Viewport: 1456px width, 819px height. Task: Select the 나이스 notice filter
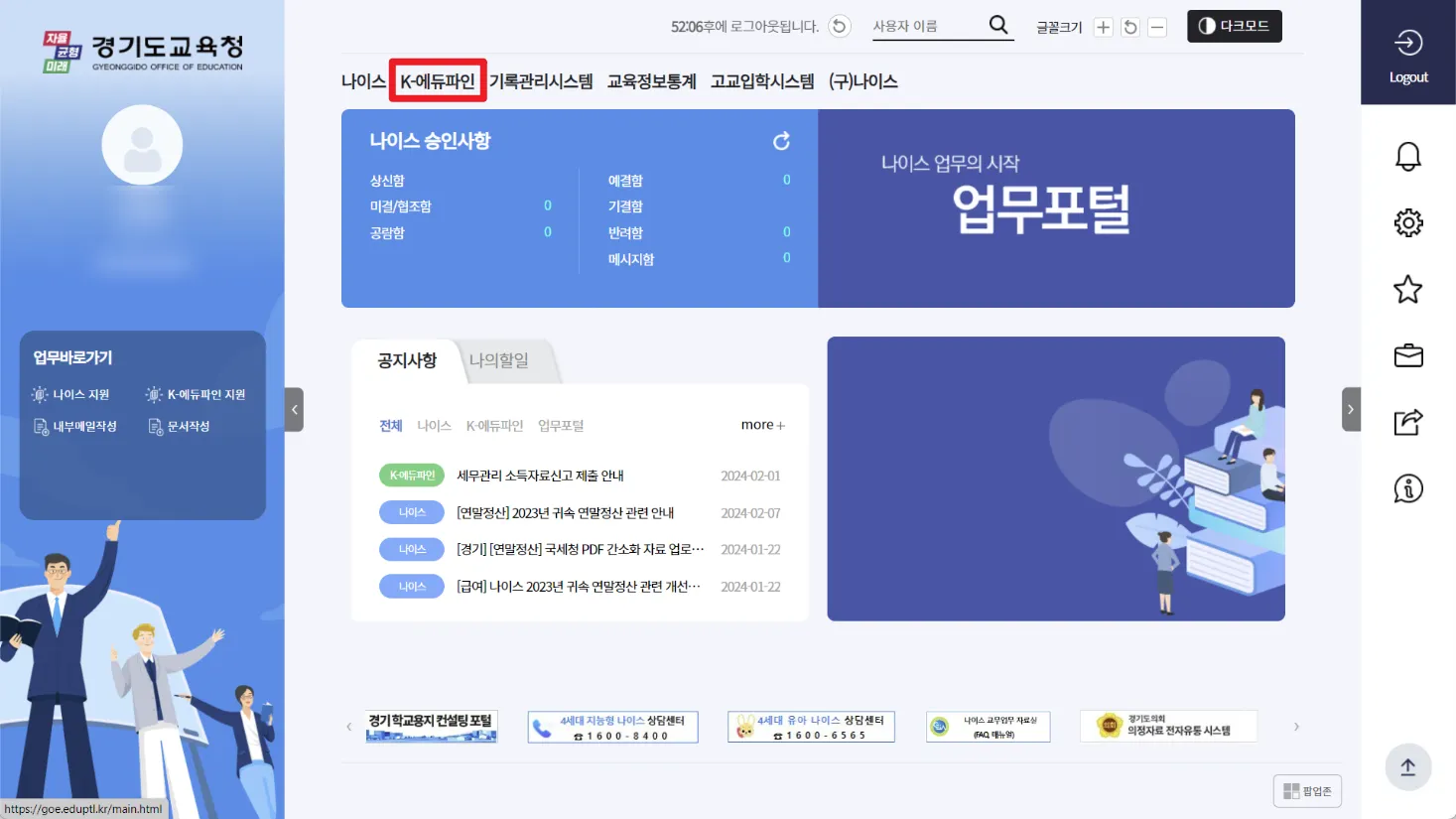click(435, 426)
